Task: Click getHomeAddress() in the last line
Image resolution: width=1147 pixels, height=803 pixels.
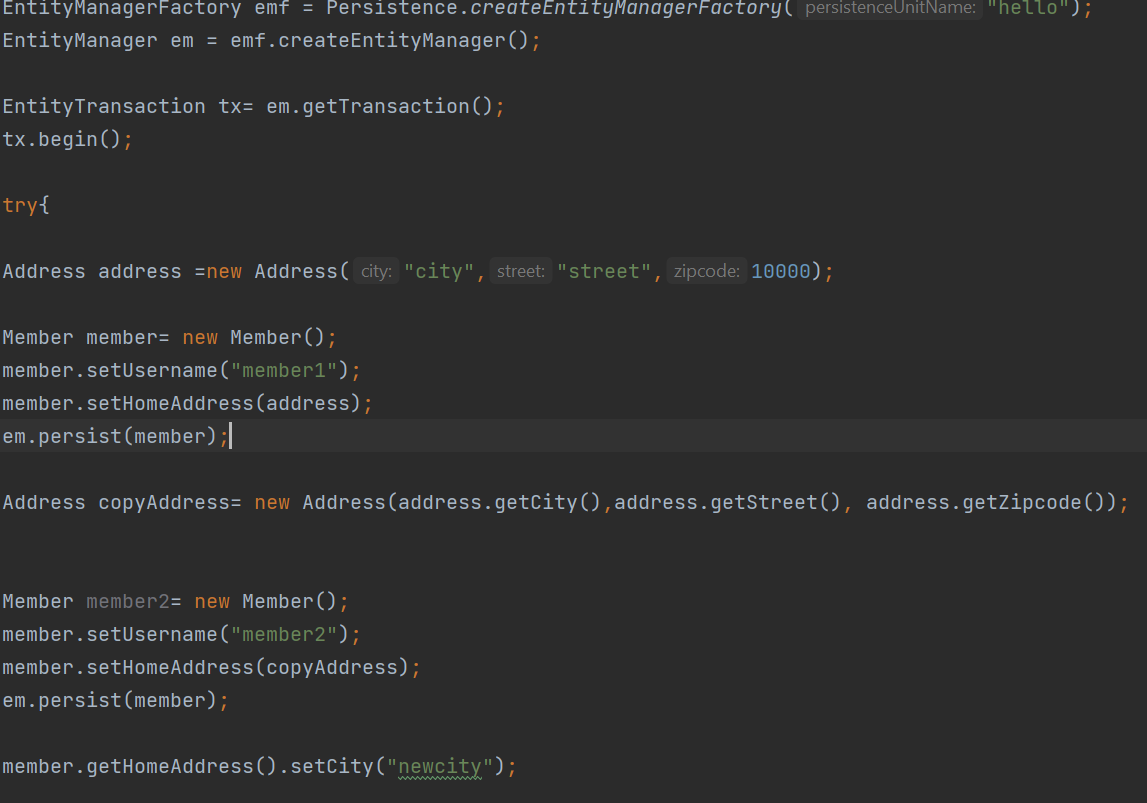Action: [x=182, y=767]
